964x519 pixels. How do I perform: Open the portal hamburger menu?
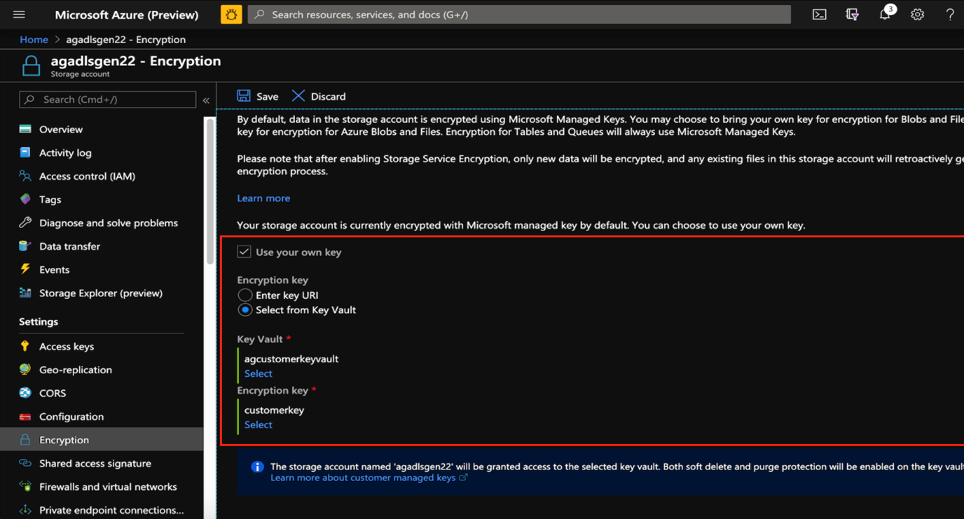coord(19,14)
